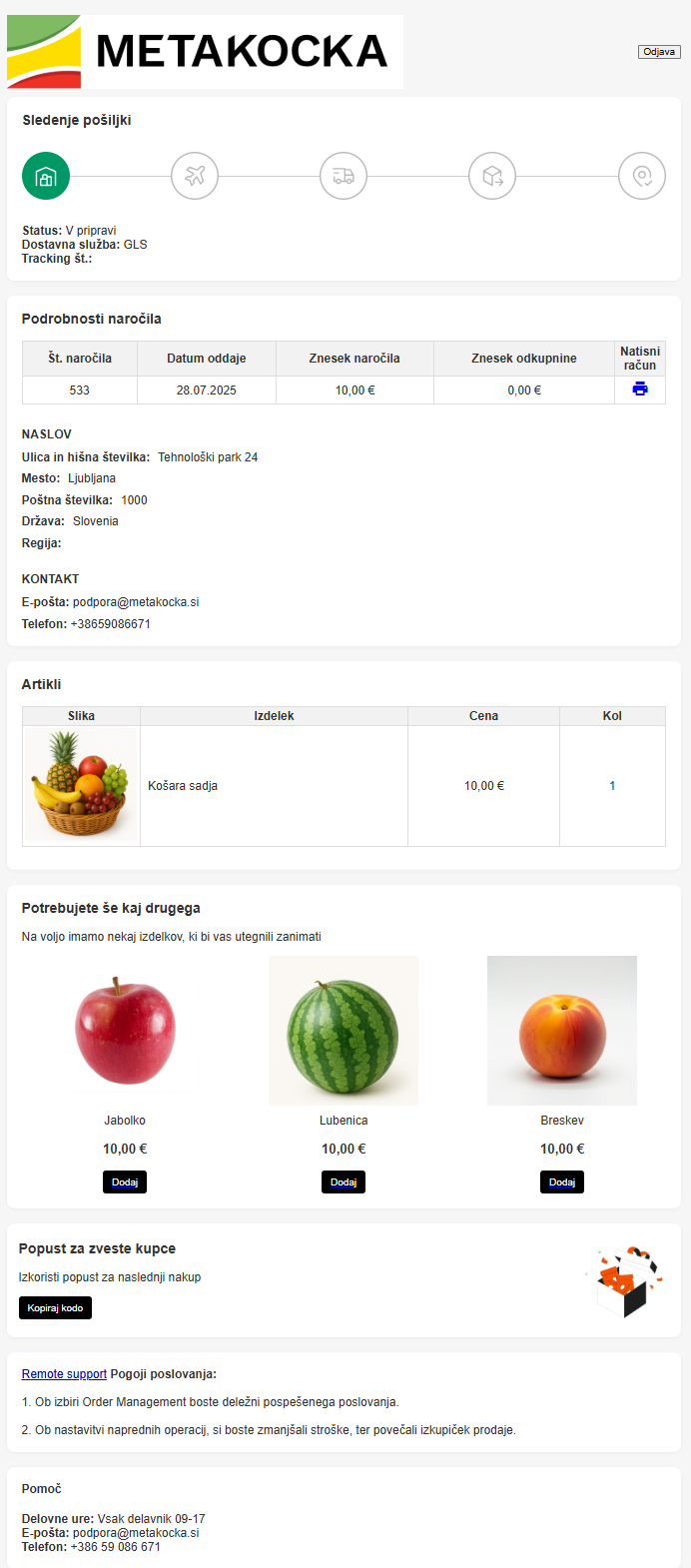Add Lubenica using its Dodaj button

pyautogui.click(x=344, y=1182)
